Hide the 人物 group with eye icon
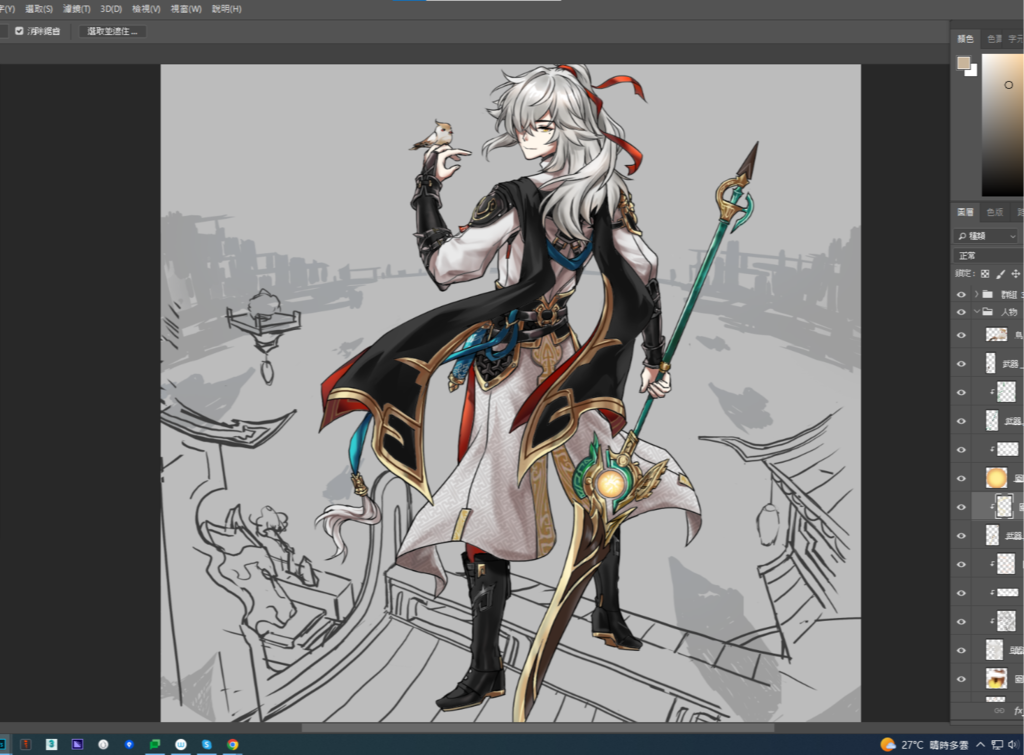The width and height of the screenshot is (1024, 755). click(961, 312)
